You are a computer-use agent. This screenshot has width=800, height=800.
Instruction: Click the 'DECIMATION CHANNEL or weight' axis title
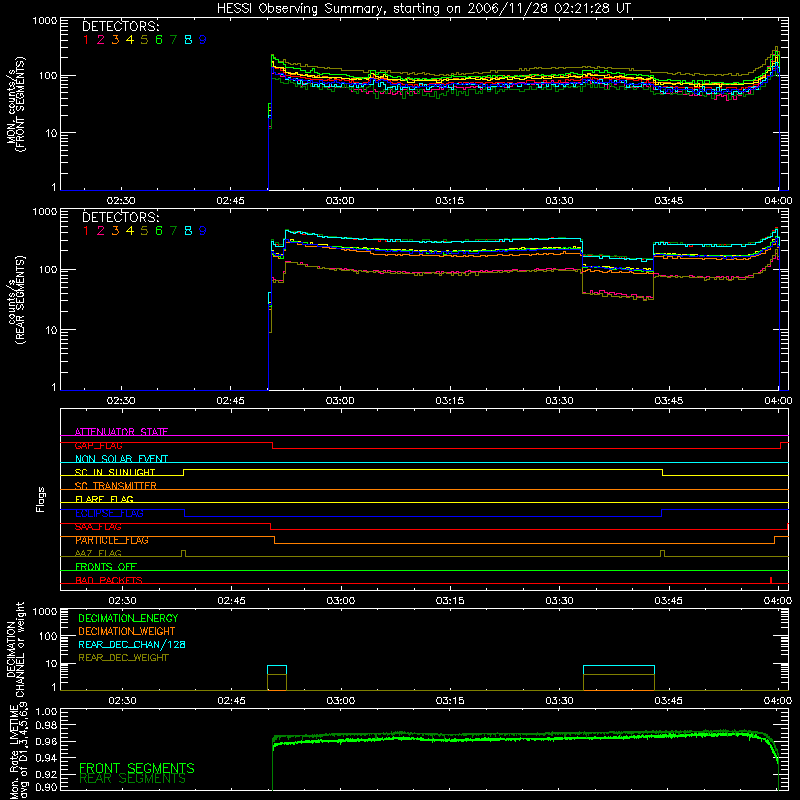[x=15, y=649]
